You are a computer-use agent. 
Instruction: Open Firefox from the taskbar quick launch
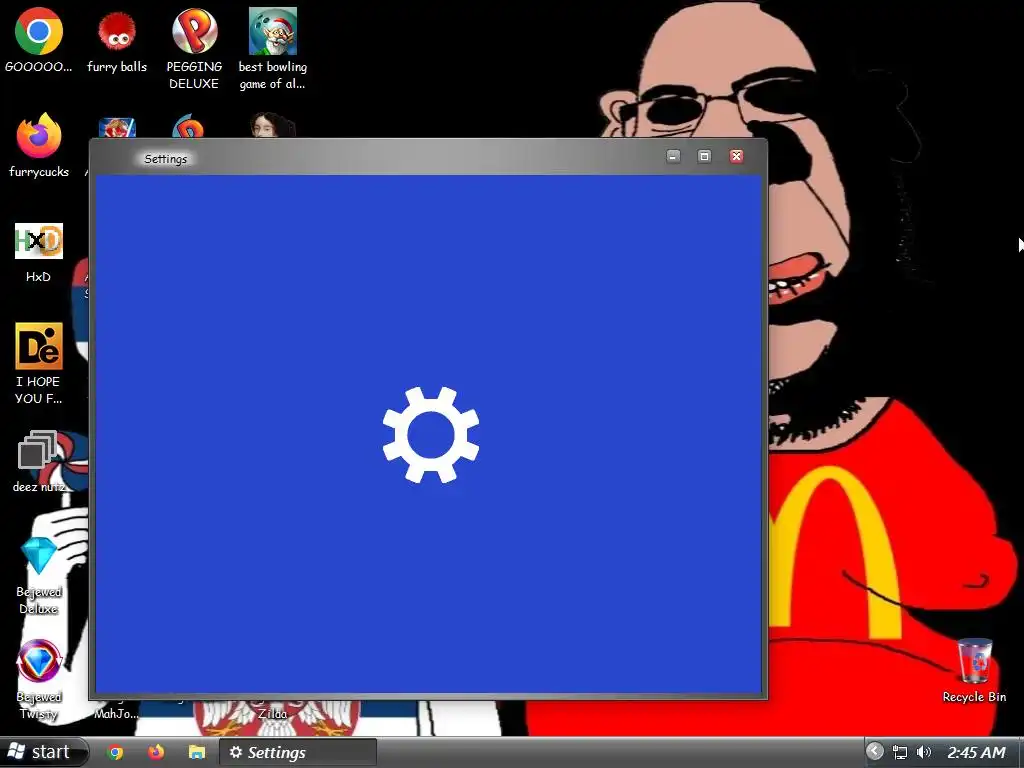click(x=156, y=752)
